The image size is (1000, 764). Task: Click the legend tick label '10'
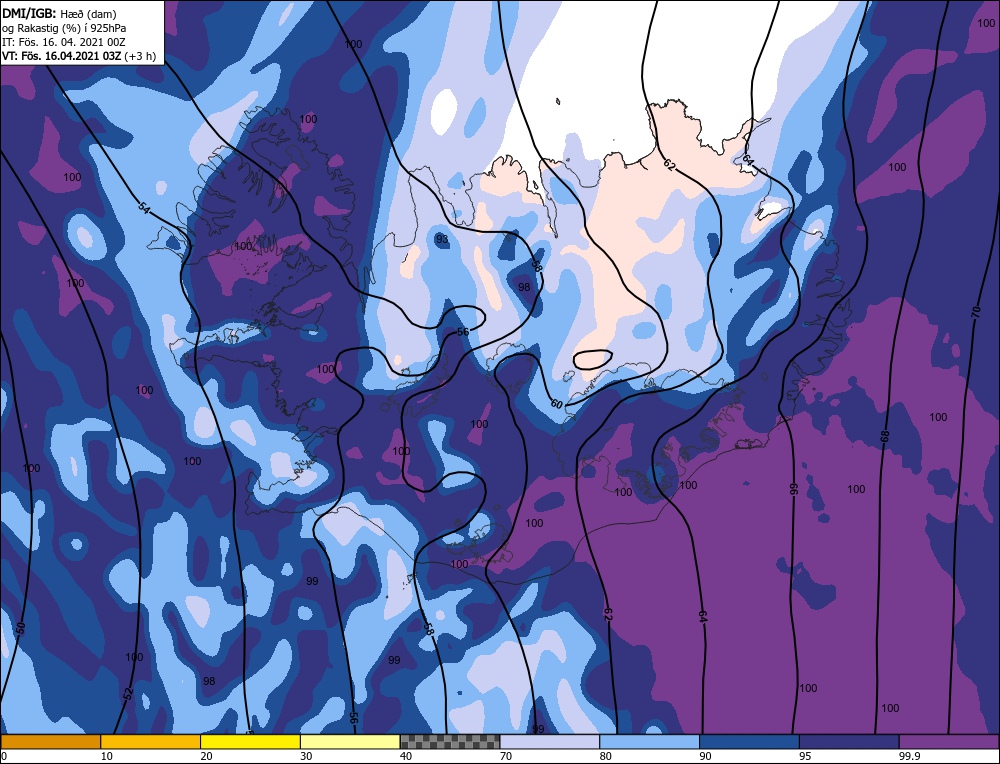click(x=106, y=756)
